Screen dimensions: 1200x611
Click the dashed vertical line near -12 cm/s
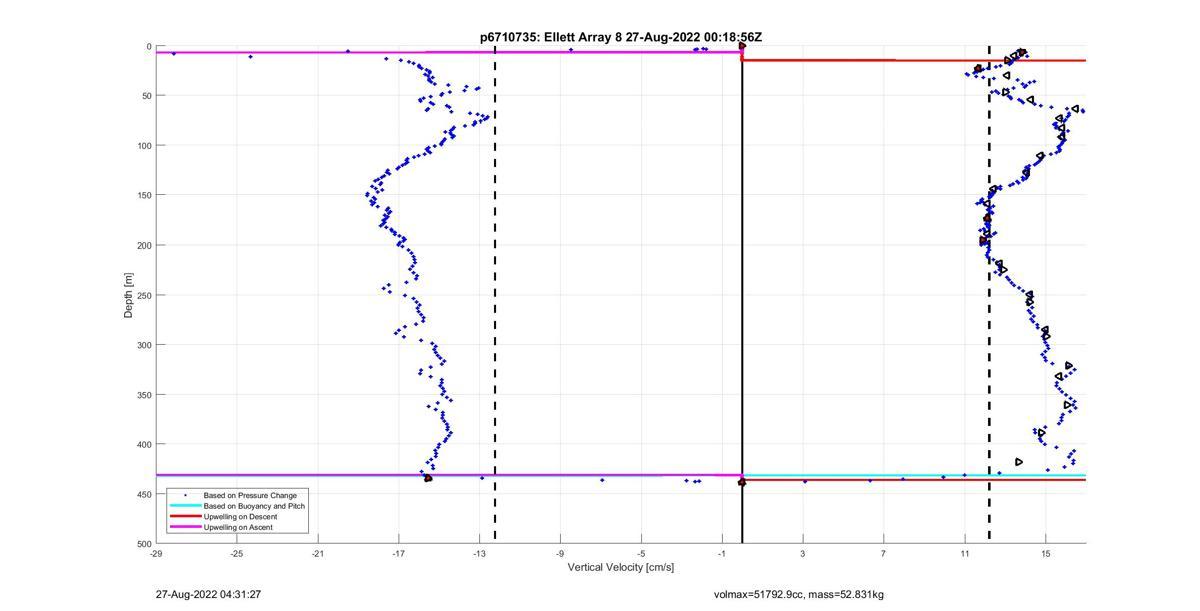[x=495, y=295]
